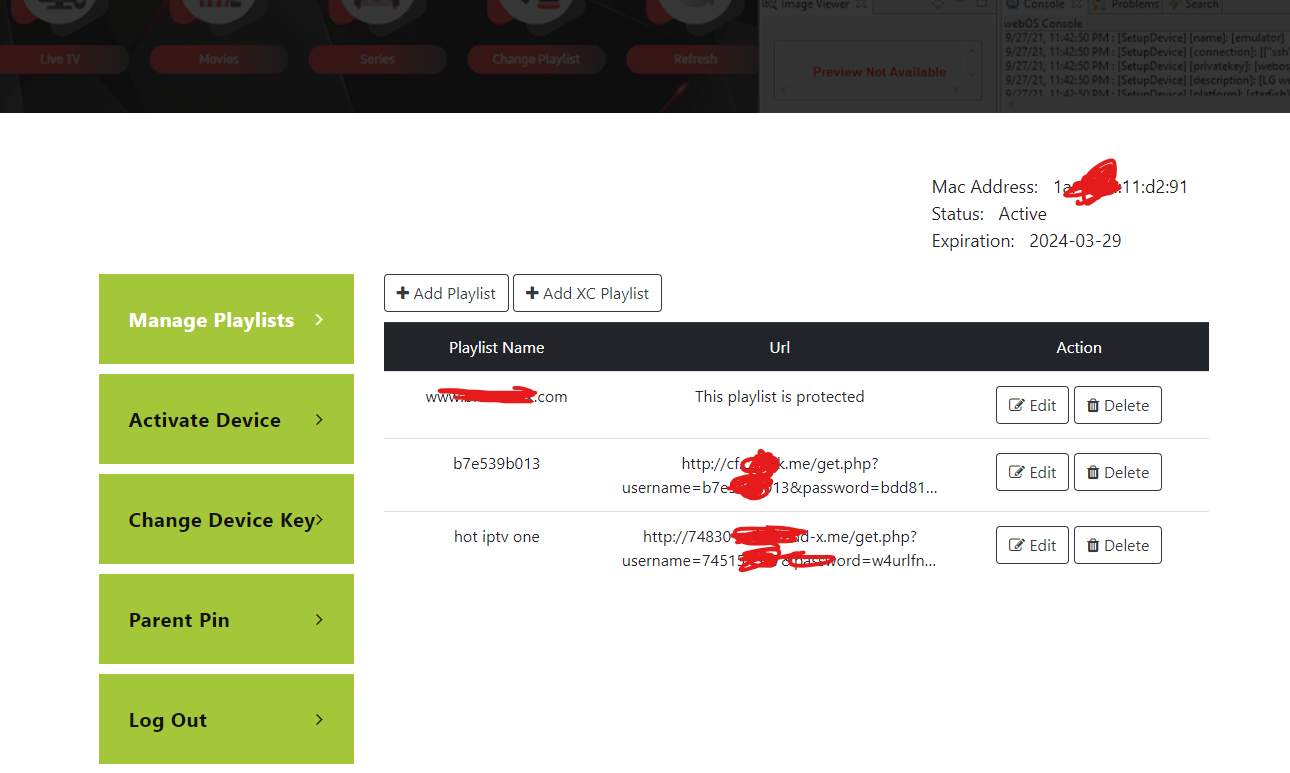Delete the hot iptv one playlist
Viewport: 1290px width, 773px height.
[x=1118, y=545]
